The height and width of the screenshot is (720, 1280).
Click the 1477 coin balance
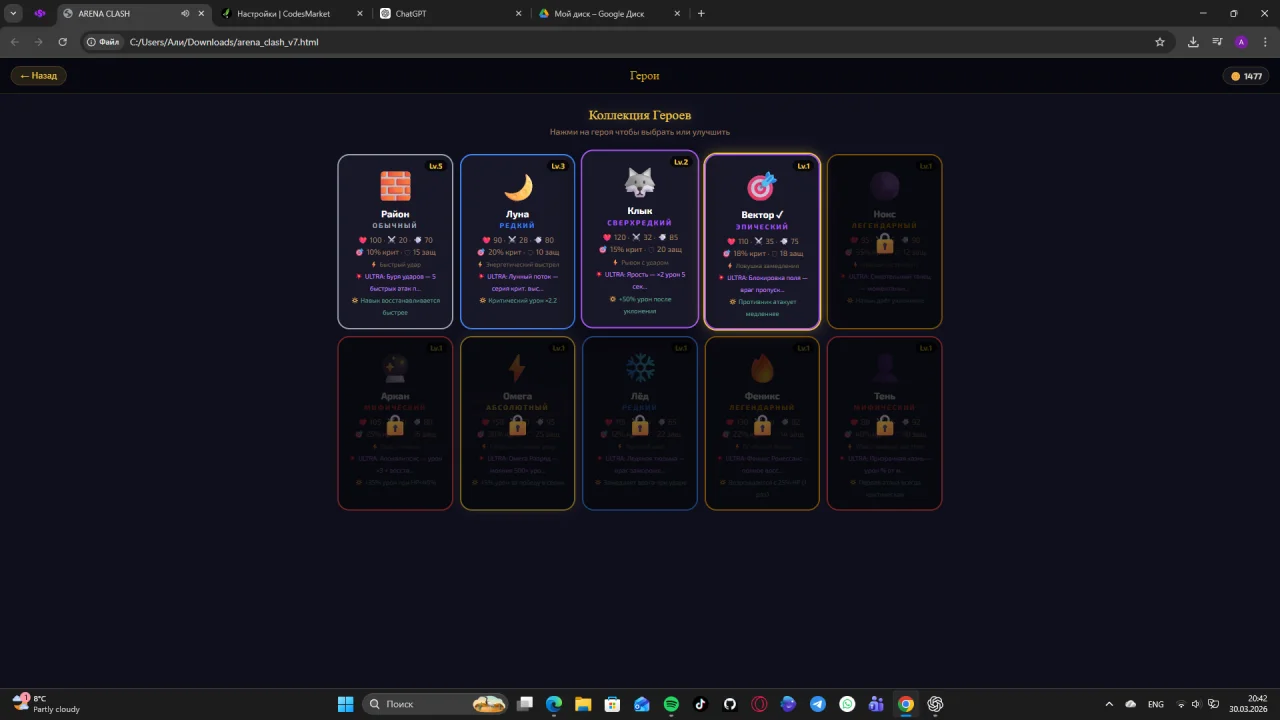1246,76
